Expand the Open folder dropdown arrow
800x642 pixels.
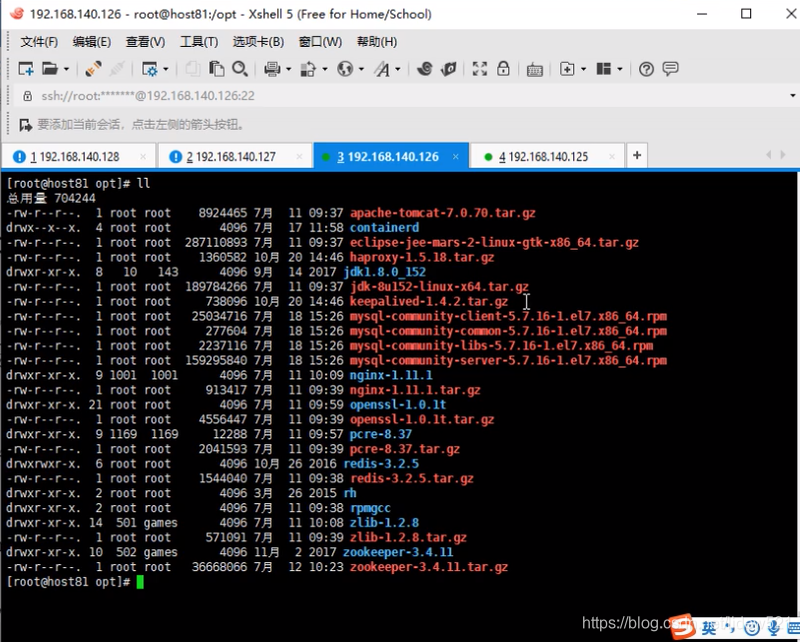[x=66, y=69]
